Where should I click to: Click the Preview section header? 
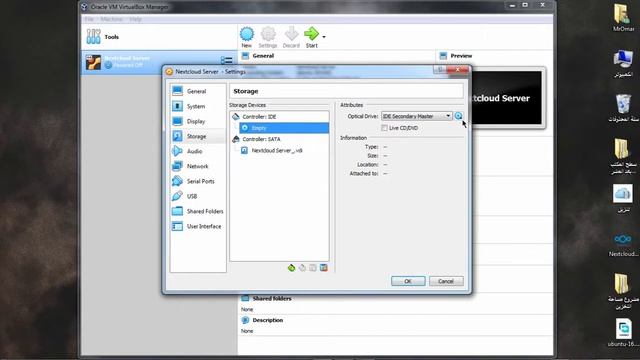(x=461, y=56)
